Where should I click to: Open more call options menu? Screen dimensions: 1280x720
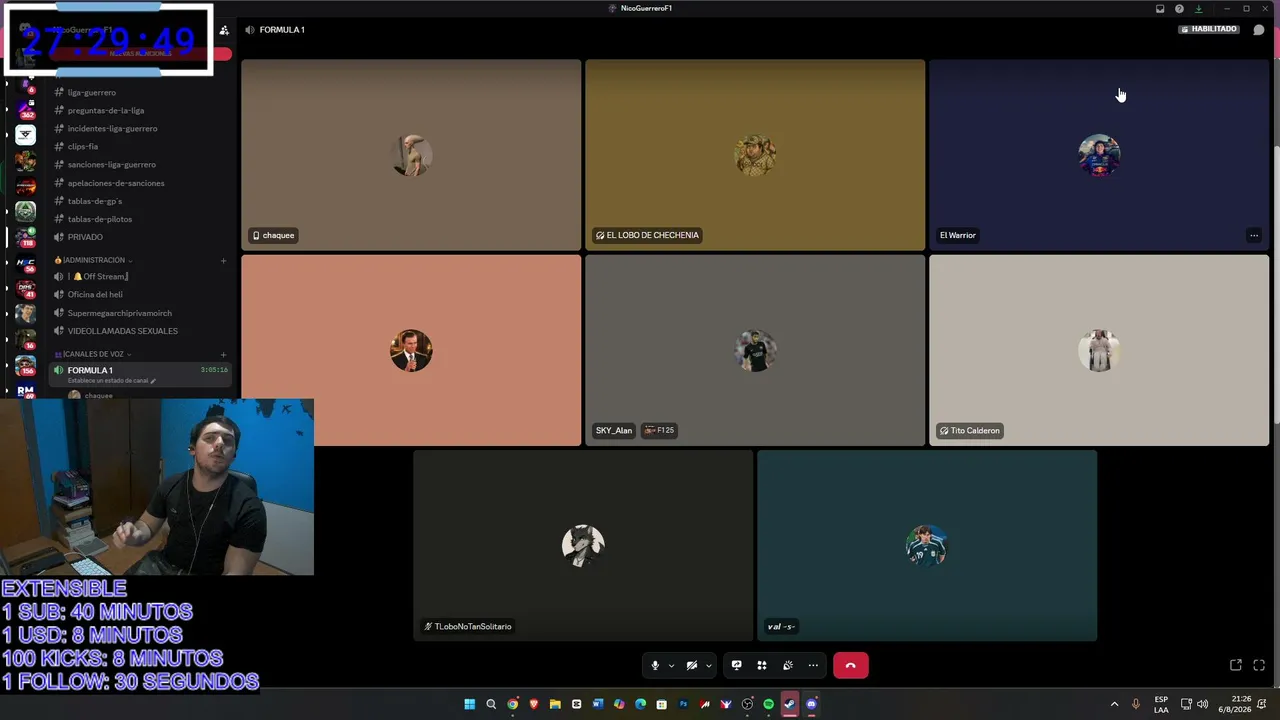(813, 665)
